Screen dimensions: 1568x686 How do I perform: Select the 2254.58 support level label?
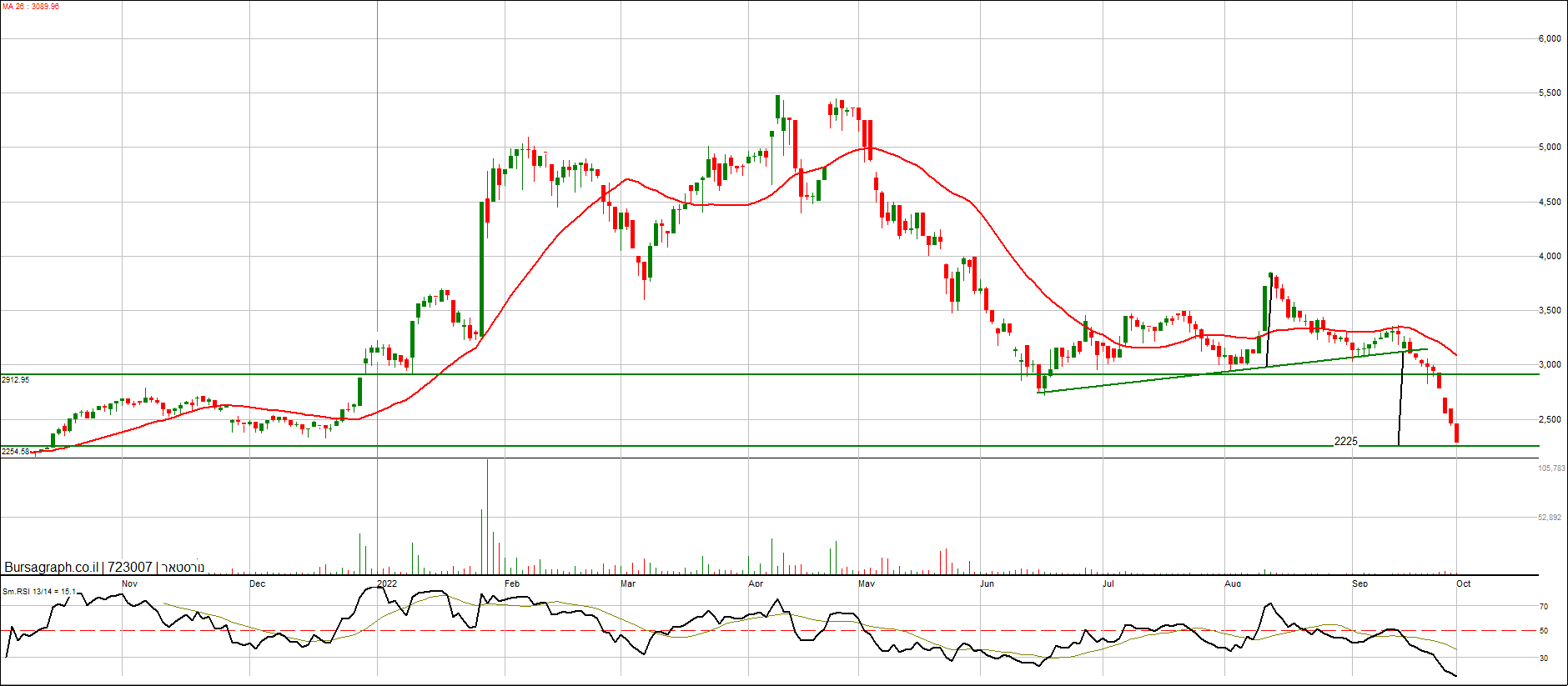[16, 452]
